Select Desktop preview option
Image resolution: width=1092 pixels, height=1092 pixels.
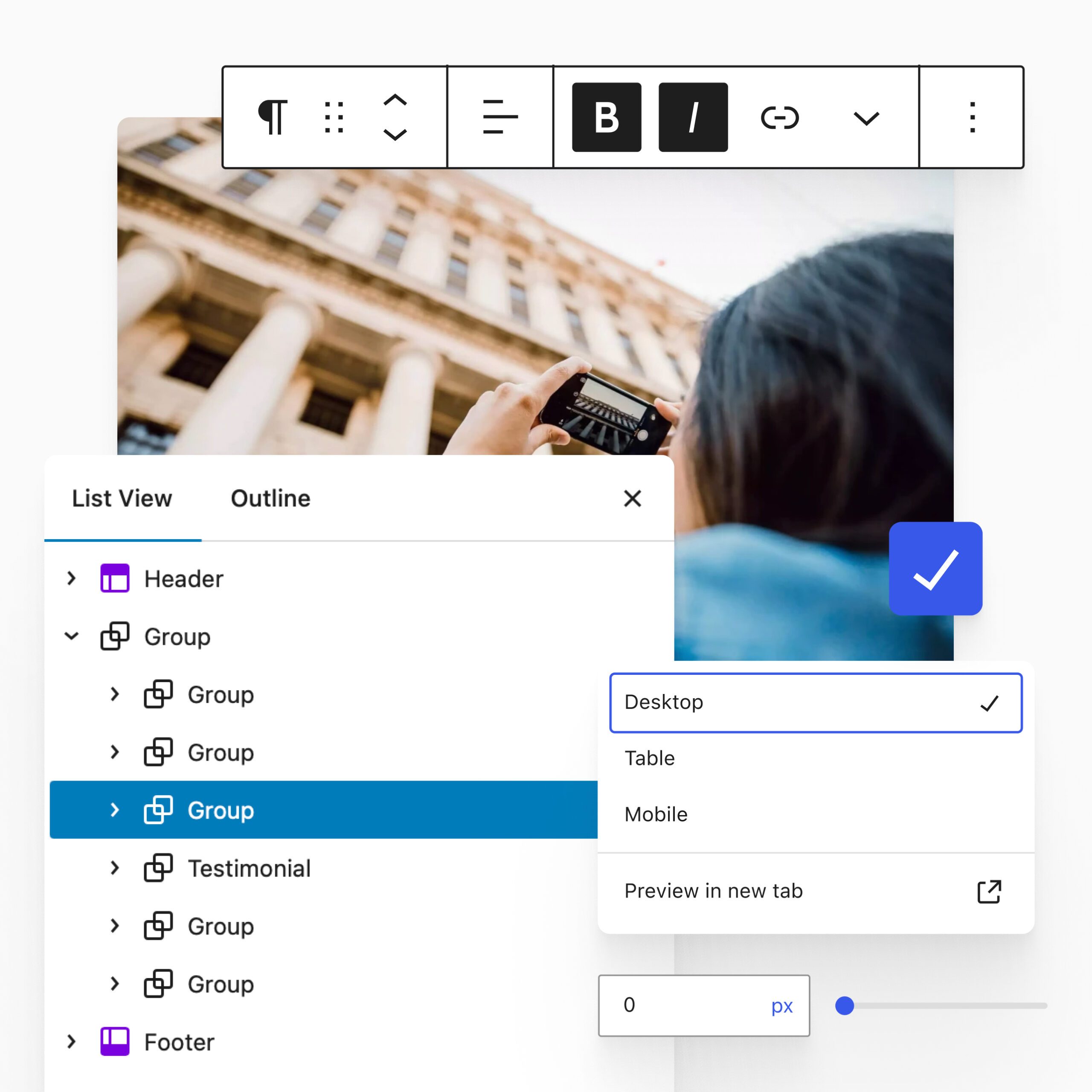(816, 703)
